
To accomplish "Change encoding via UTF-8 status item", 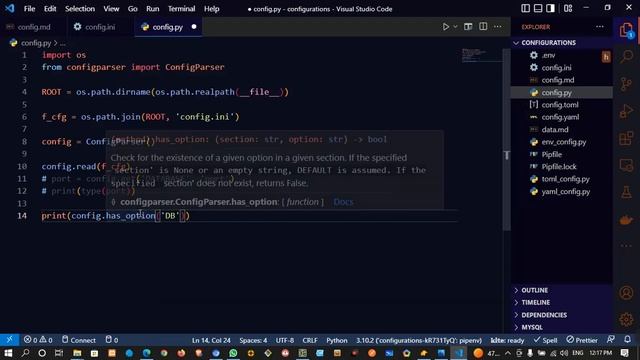I will [284, 340].
